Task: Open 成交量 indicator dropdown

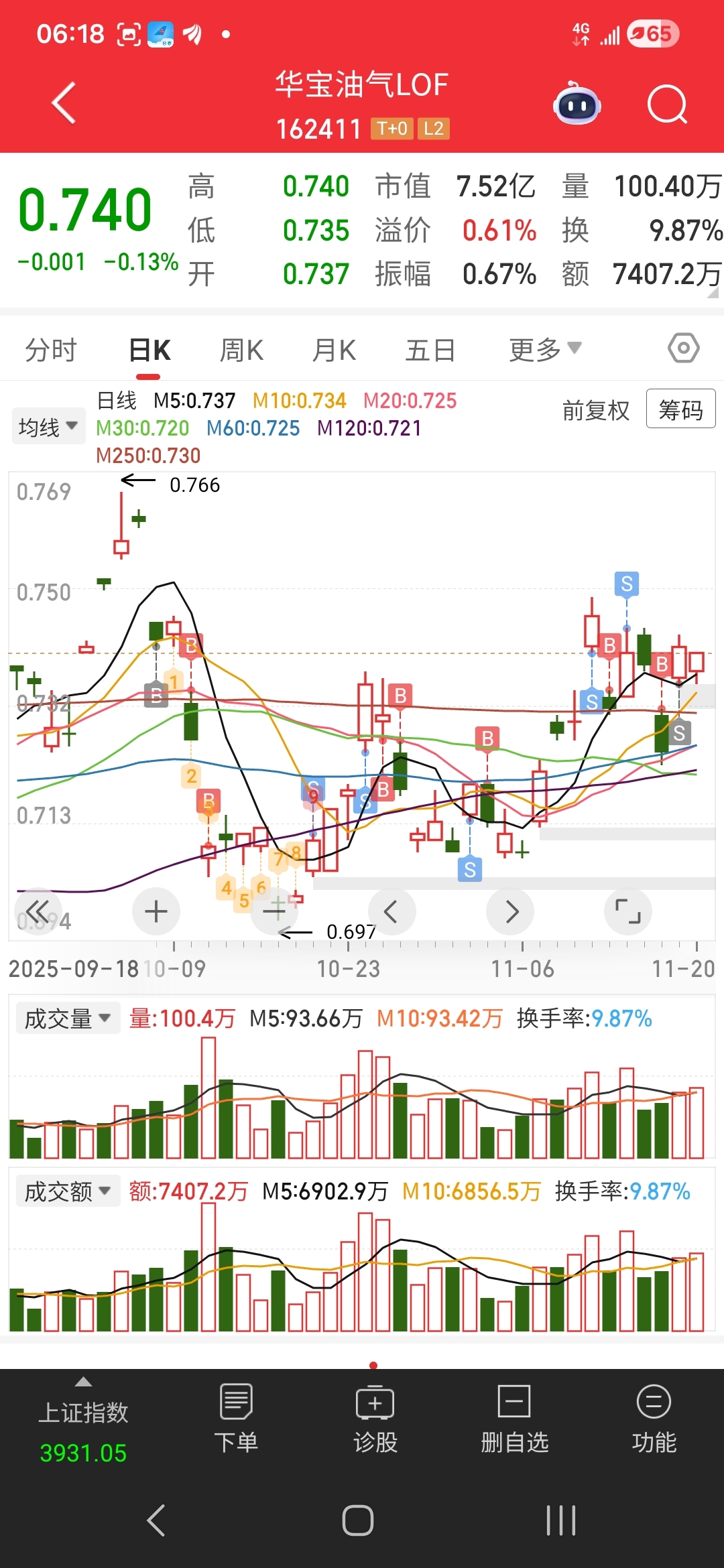Action: 67,1019
